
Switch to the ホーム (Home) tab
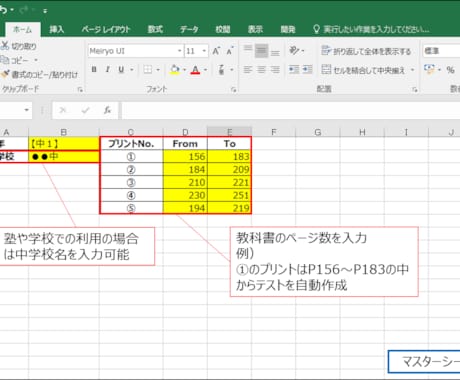pos(23,29)
